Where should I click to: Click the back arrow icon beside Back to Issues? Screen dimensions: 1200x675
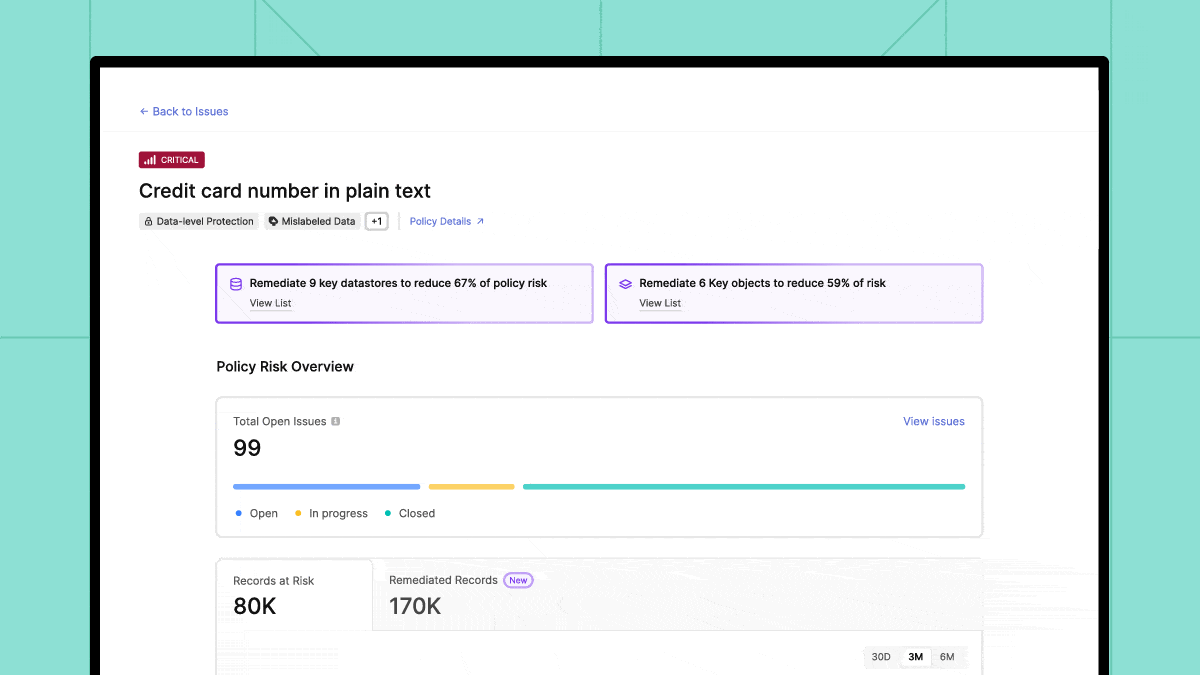(144, 112)
